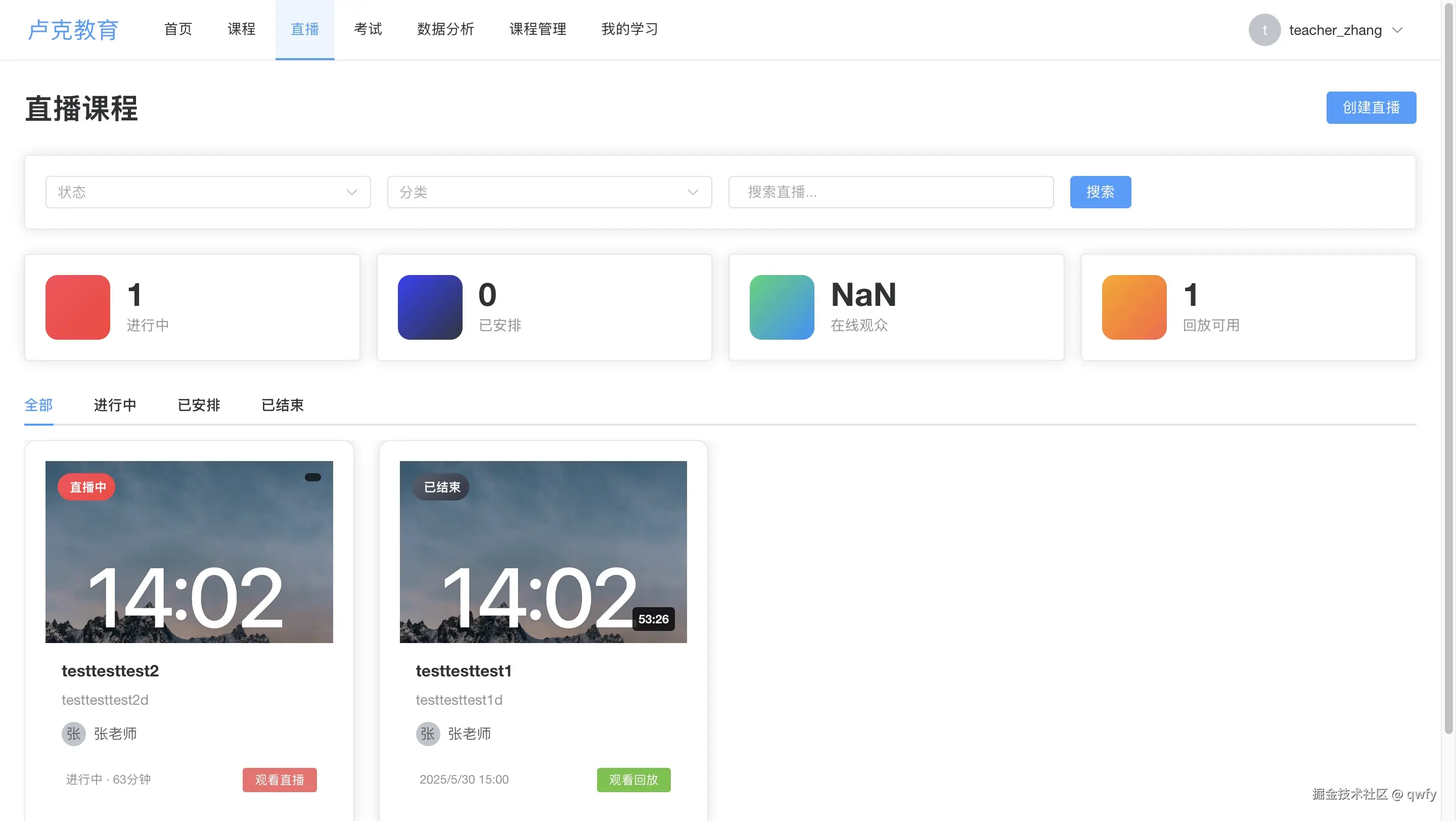1456x821 pixels.
Task: Click the teacher_zhang avatar circle
Action: pyautogui.click(x=1264, y=30)
